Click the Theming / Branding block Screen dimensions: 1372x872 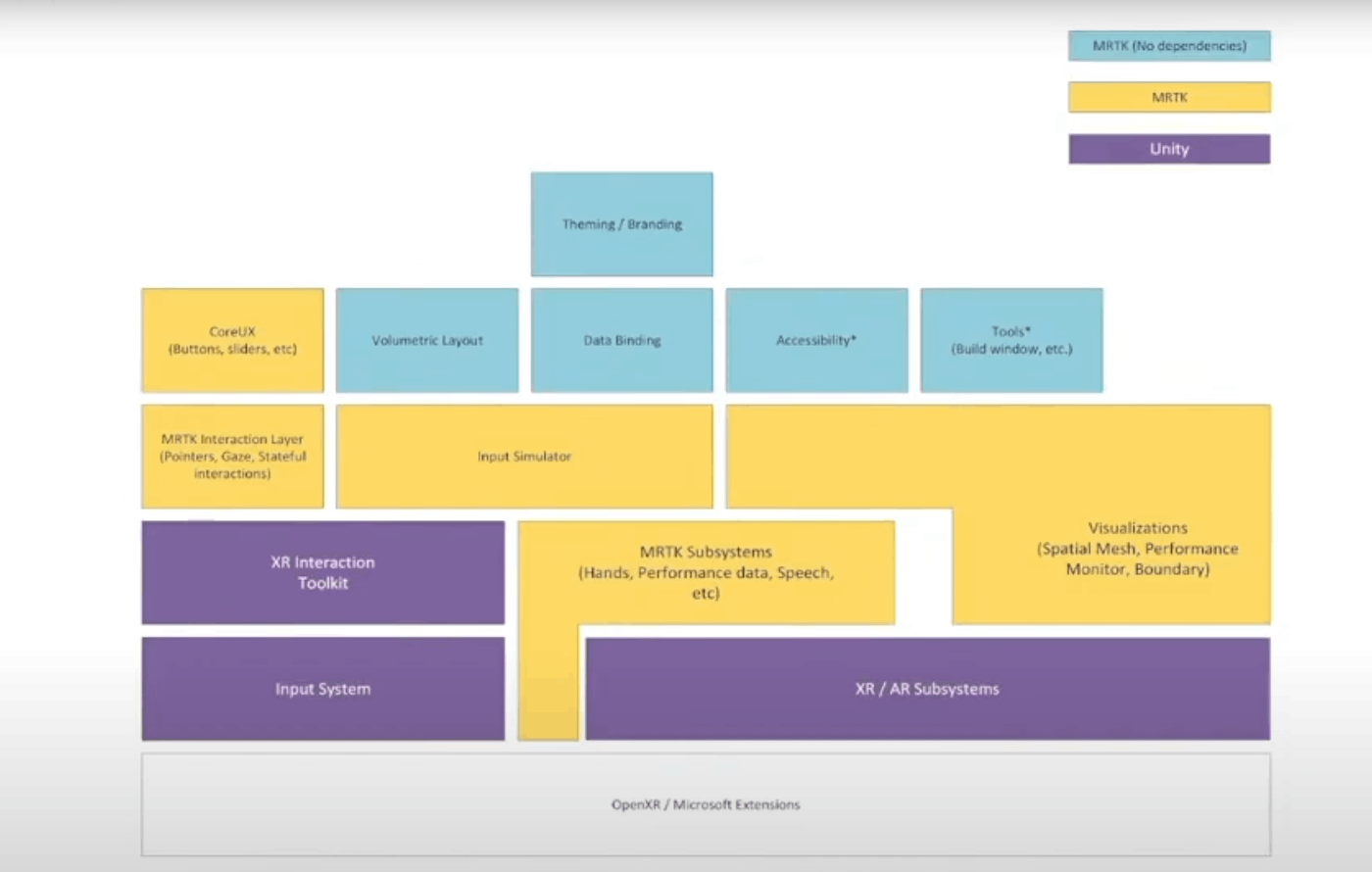621,224
